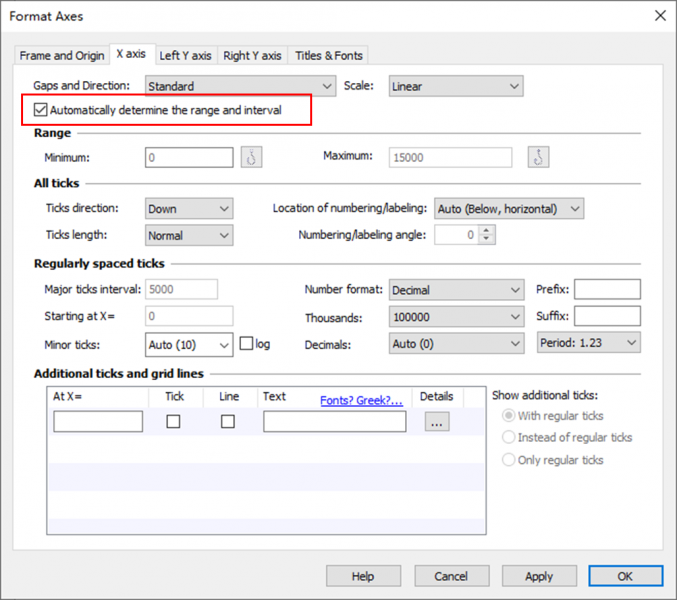Enable the log minor ticks checkbox

point(247,344)
